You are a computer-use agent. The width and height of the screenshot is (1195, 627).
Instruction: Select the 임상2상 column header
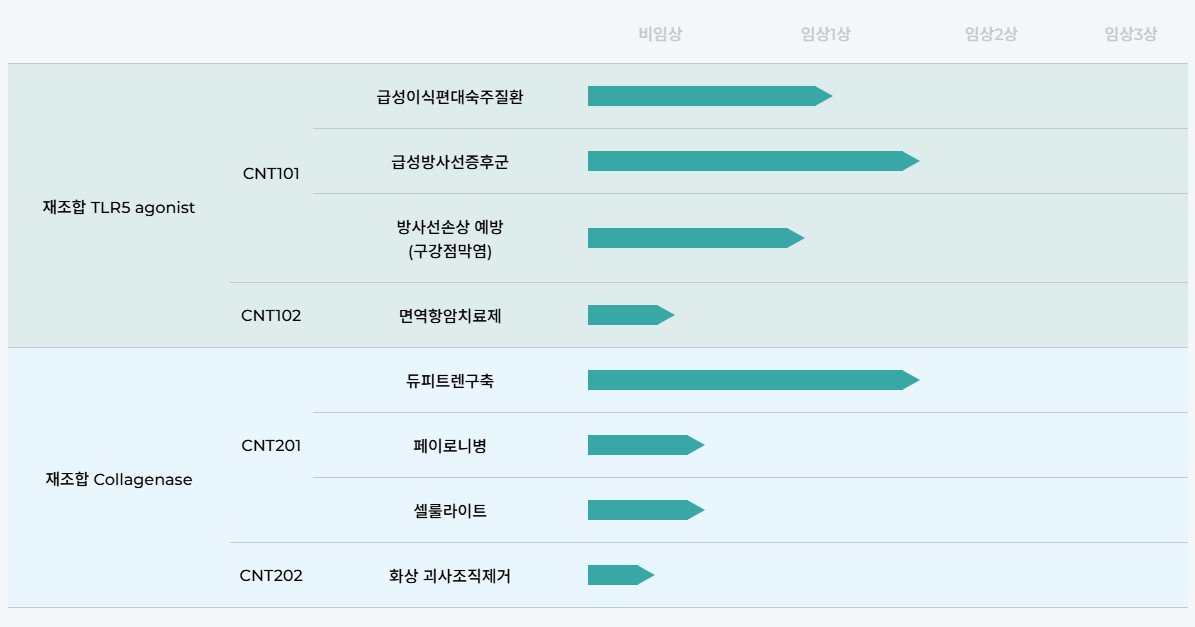(x=991, y=34)
